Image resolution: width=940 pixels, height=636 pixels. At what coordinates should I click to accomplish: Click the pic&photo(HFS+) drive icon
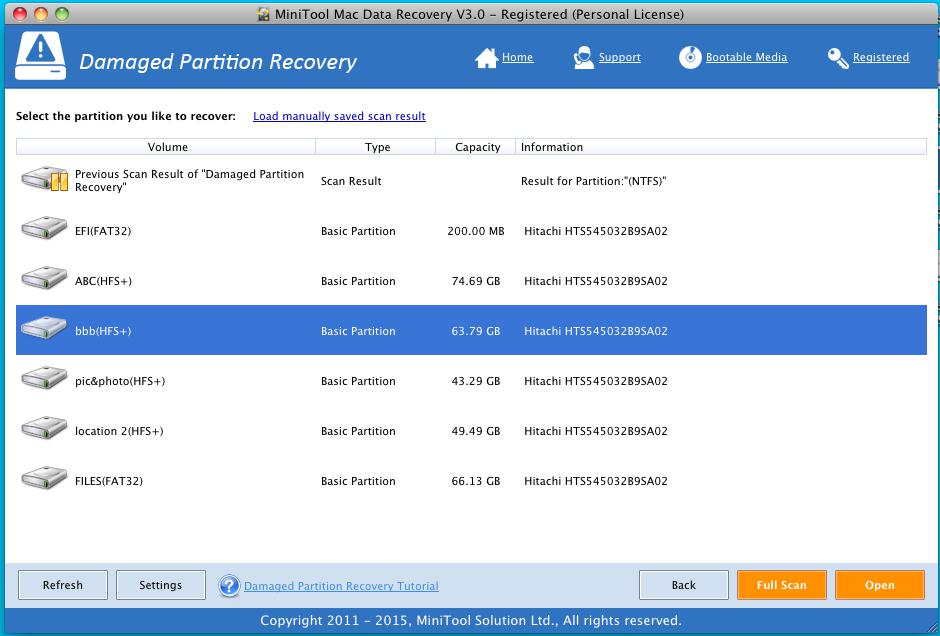[44, 379]
